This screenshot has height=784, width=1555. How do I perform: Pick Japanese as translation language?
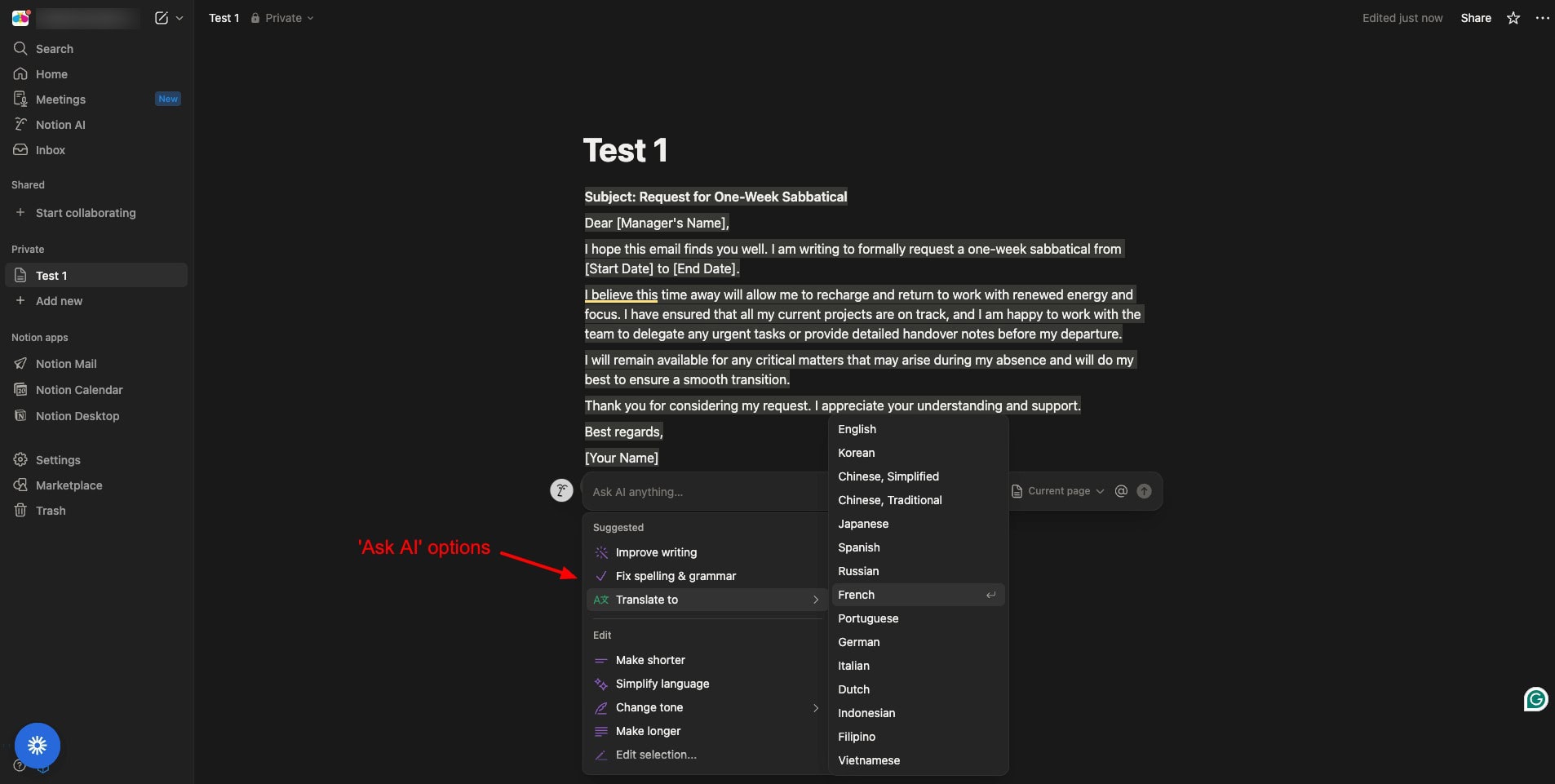click(863, 524)
